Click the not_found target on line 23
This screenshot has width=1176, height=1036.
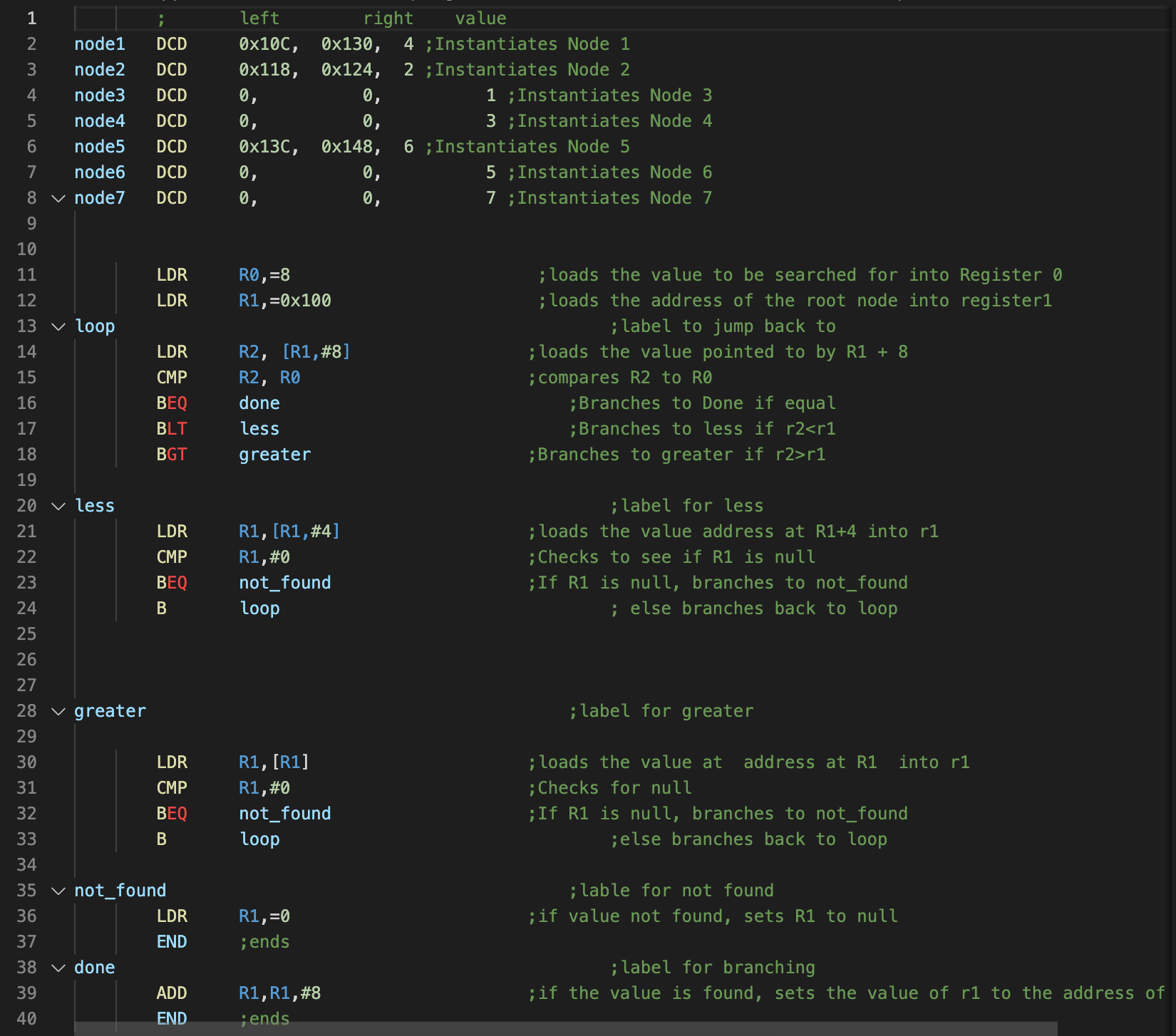(x=285, y=583)
